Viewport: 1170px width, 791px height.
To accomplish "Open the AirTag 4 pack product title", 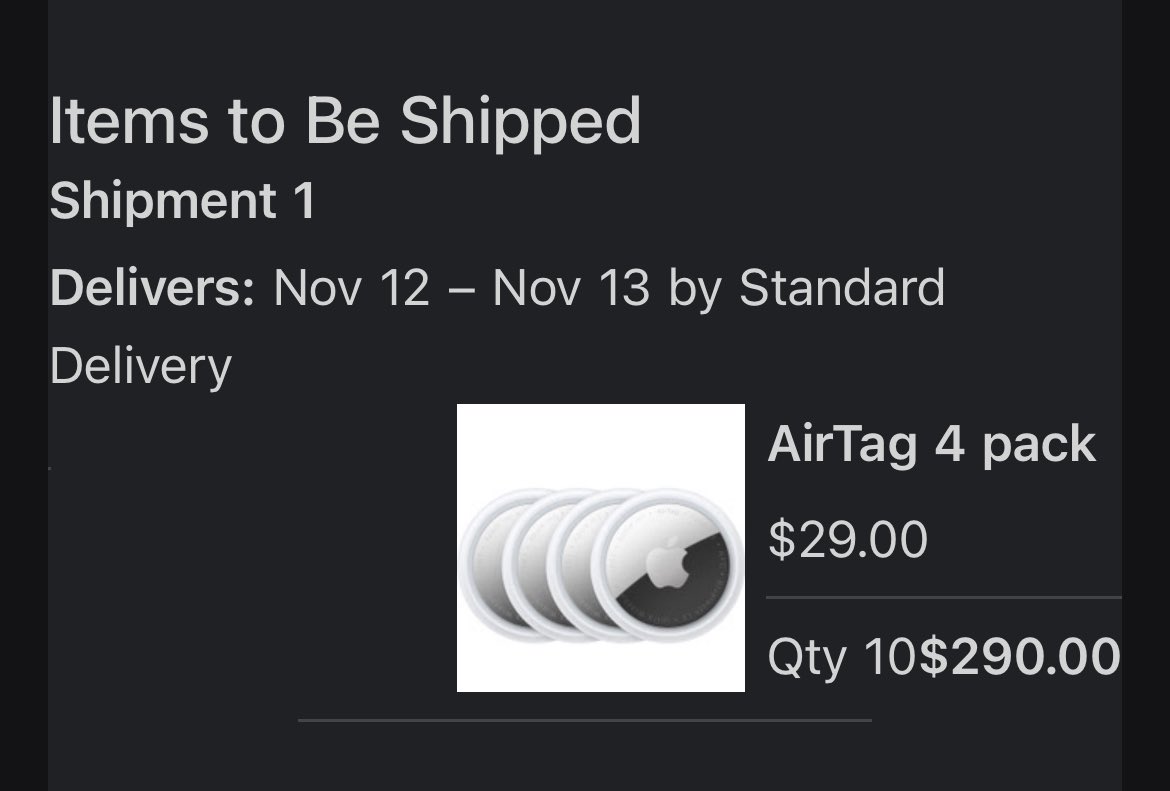I will tap(931, 444).
